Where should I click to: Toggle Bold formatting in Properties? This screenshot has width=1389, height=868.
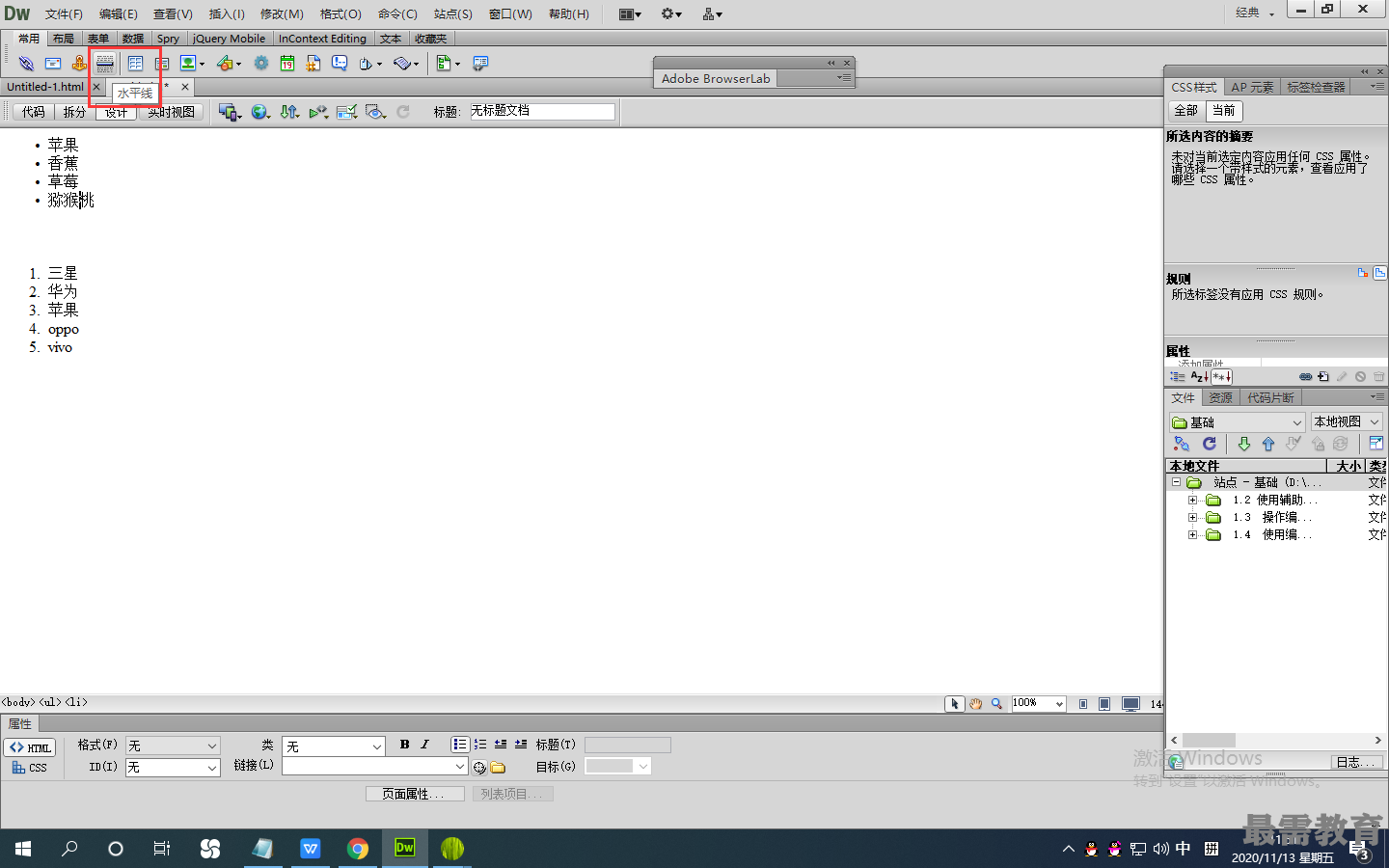404,745
